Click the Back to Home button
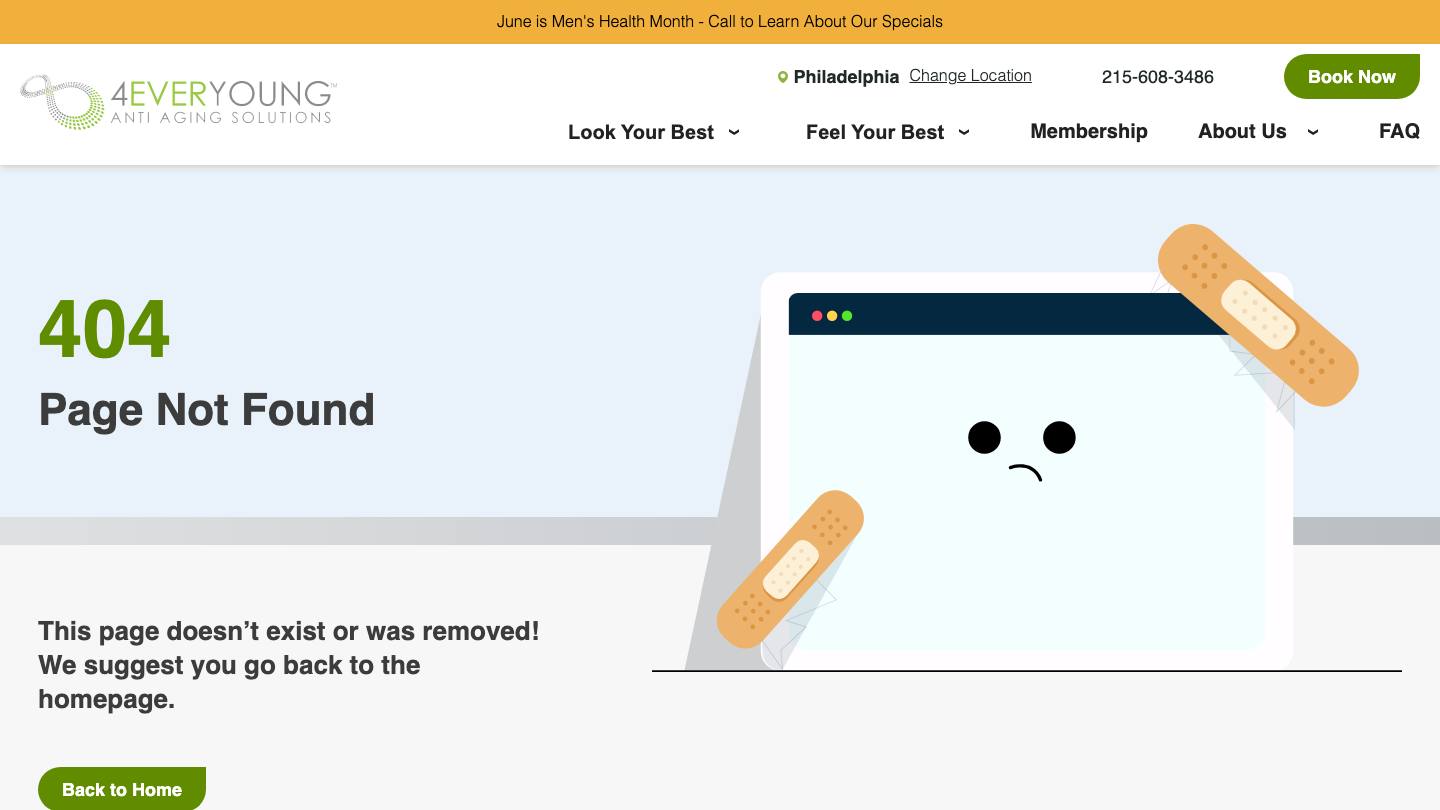The width and height of the screenshot is (1440, 810). pyautogui.click(x=122, y=789)
